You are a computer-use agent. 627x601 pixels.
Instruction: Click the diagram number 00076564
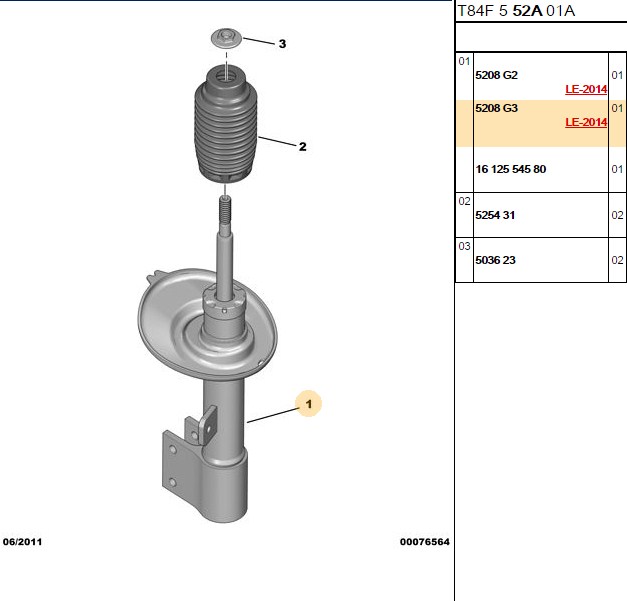point(425,542)
